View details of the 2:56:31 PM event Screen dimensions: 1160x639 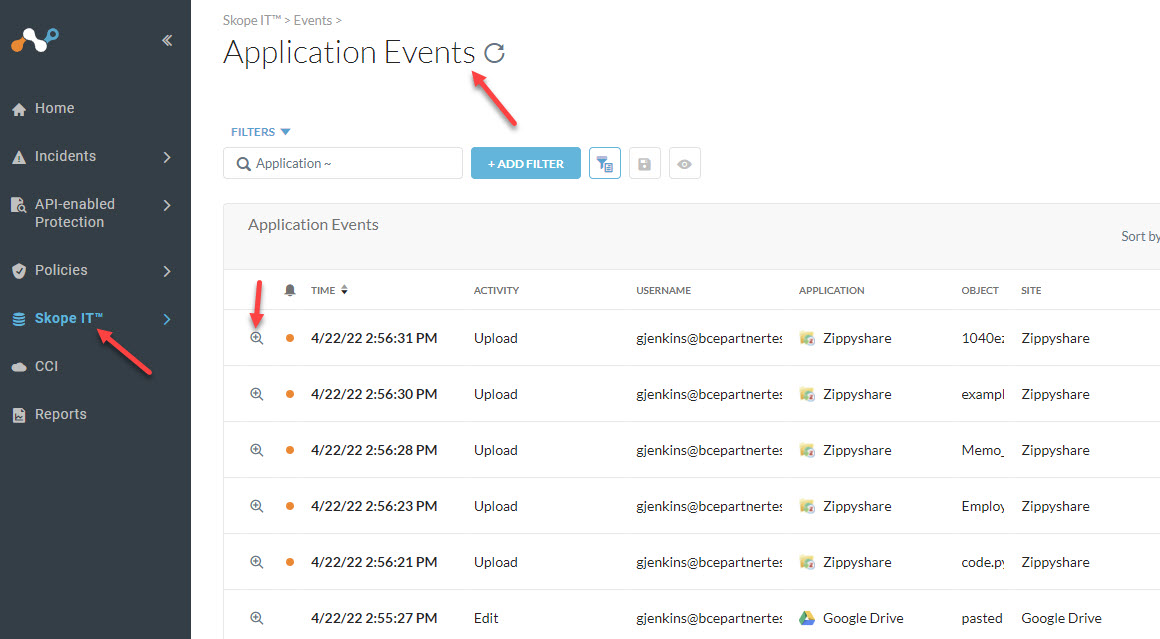257,338
